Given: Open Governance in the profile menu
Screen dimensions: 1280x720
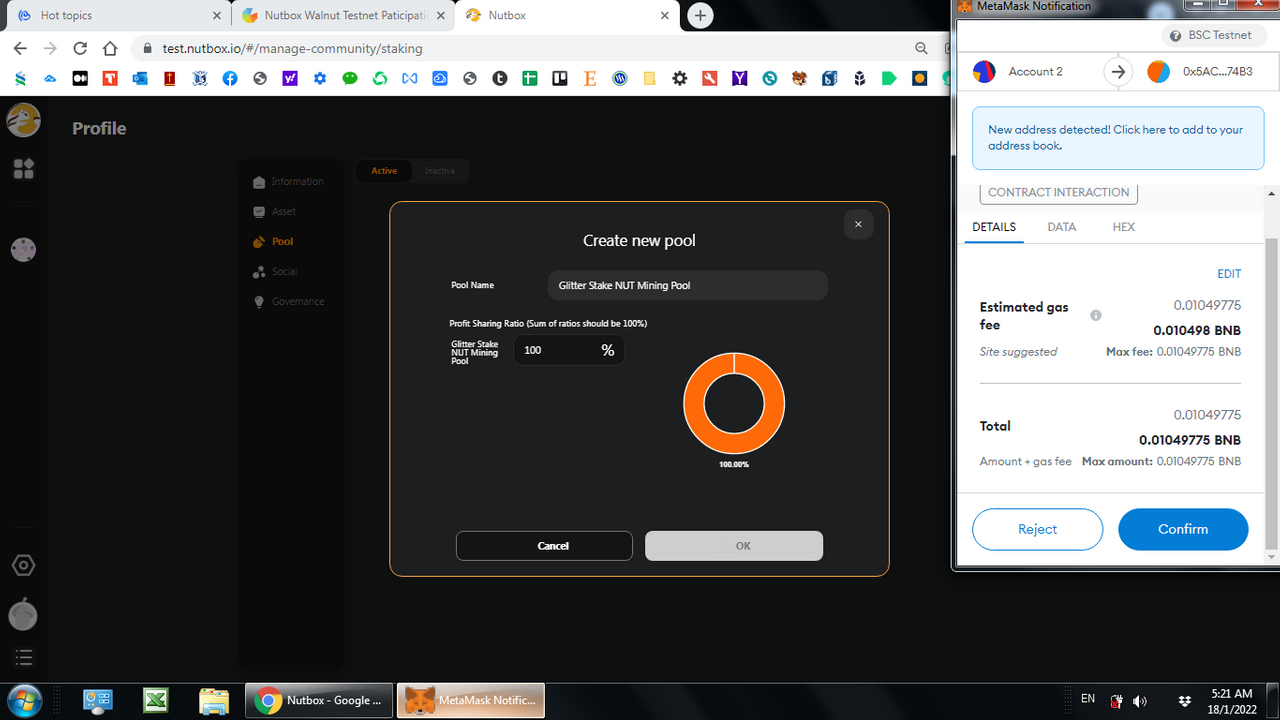Looking at the screenshot, I should (288, 302).
